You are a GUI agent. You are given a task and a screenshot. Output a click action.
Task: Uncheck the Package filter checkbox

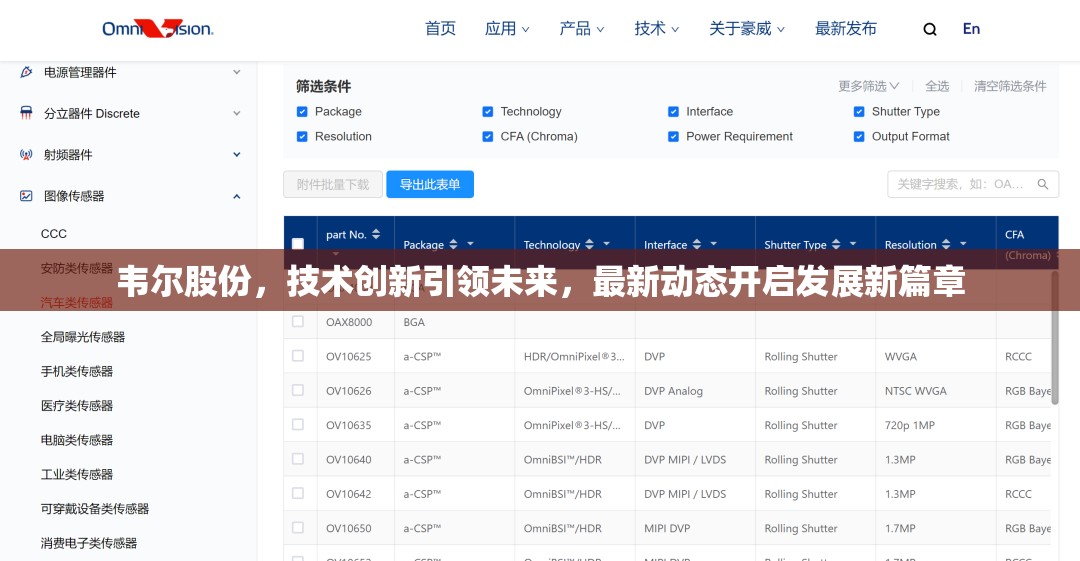302,112
